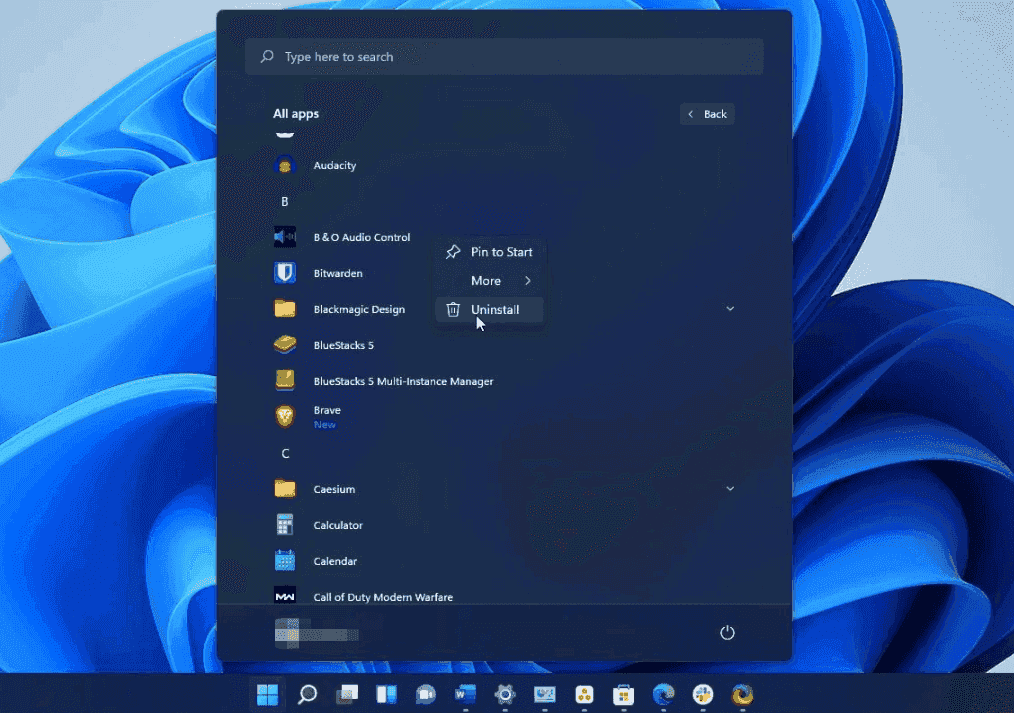
Task: Open the blurred user account button
Action: (316, 633)
